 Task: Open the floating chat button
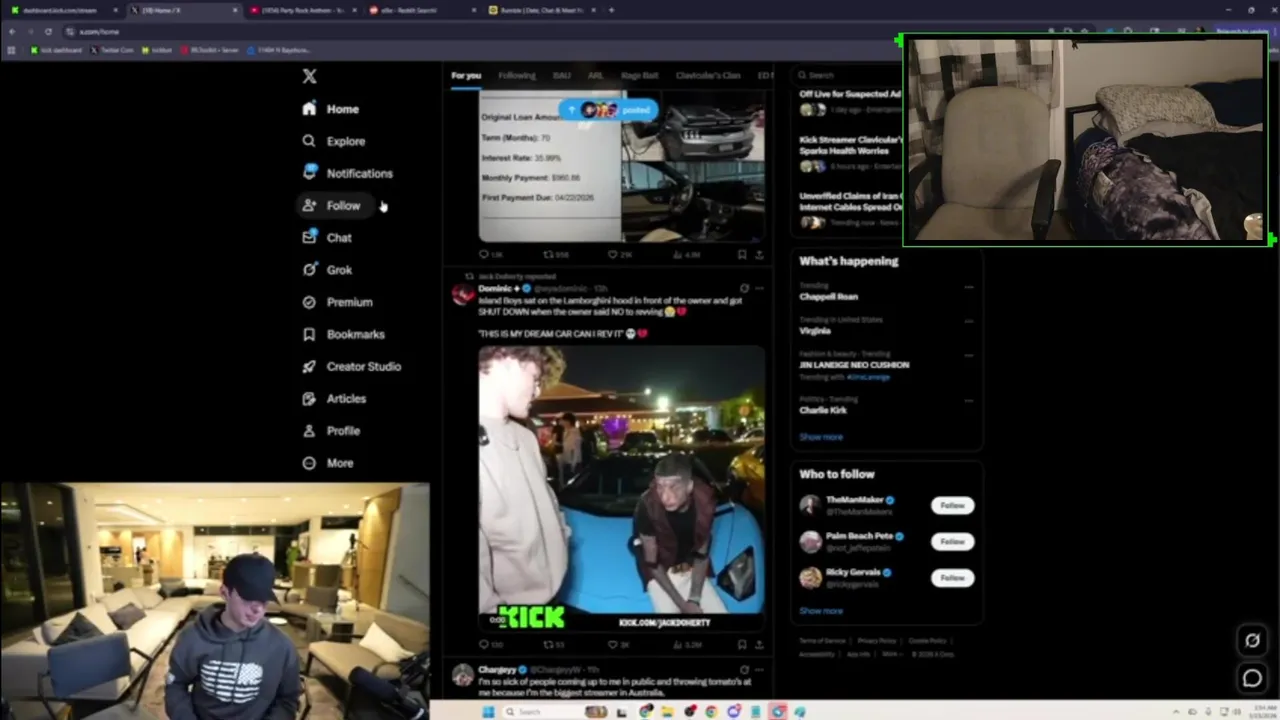1252,678
